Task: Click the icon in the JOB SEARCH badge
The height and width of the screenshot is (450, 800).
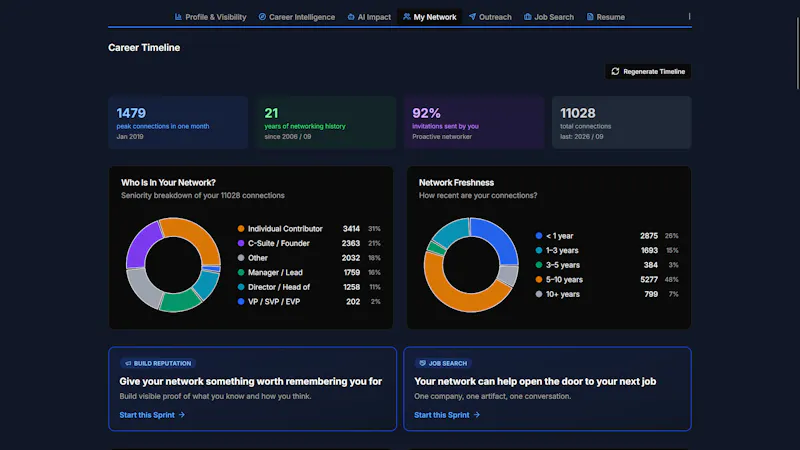Action: pos(422,363)
